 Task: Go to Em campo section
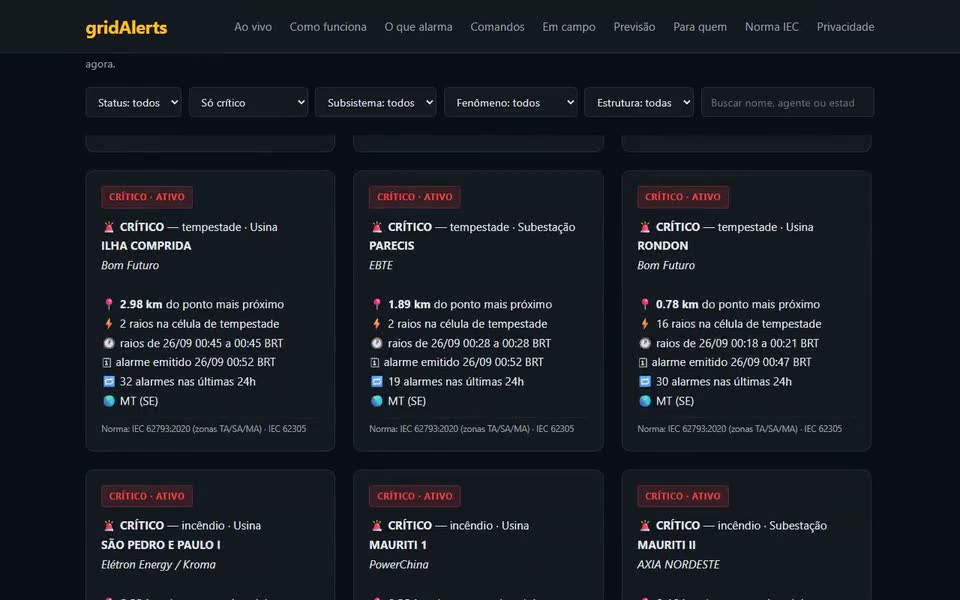tap(569, 27)
